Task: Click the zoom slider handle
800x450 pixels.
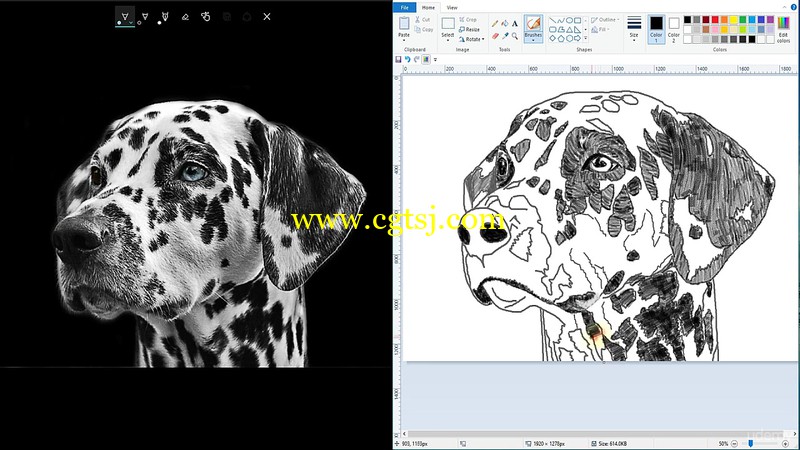Action: (x=751, y=443)
